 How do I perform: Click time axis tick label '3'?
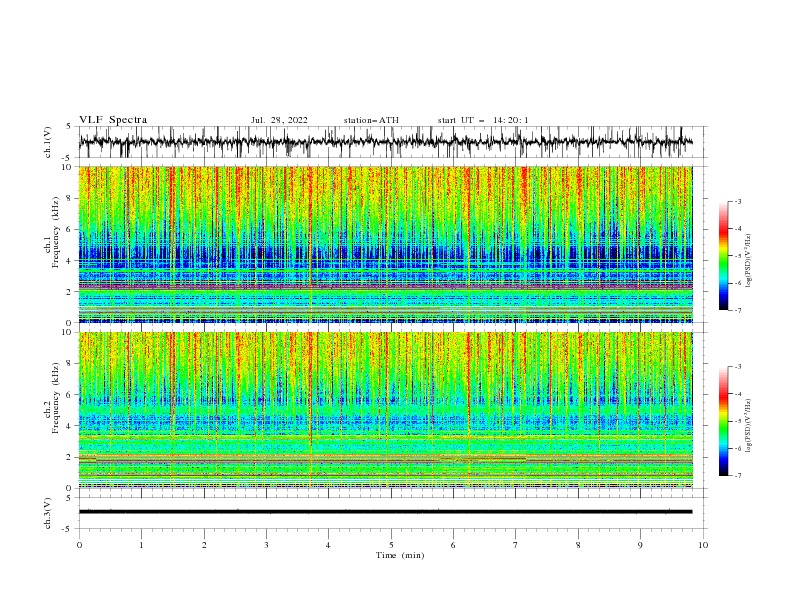pos(266,545)
